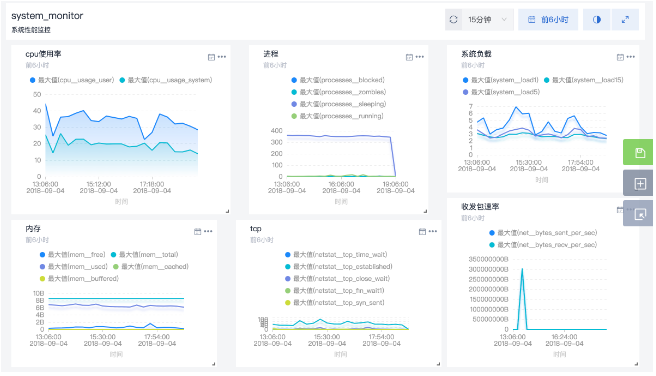Open the 15分钟 refresh interval dropdown

[x=488, y=20]
